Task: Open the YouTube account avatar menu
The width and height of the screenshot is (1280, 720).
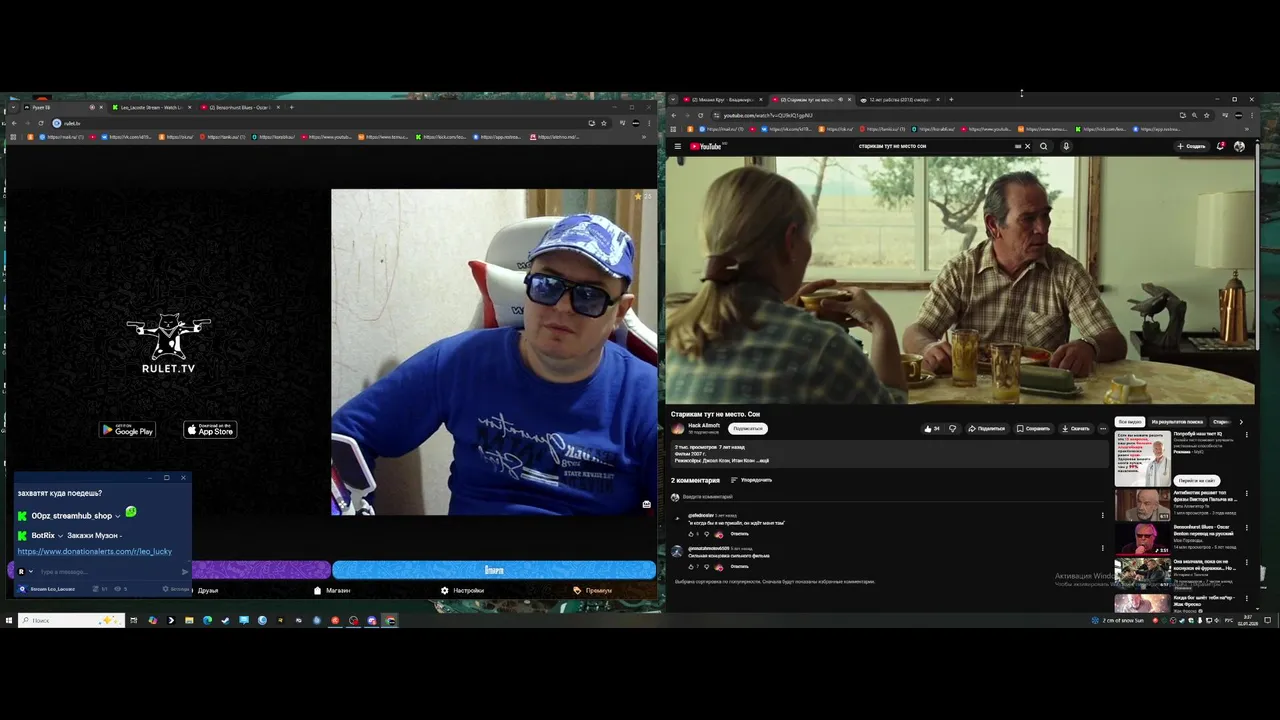Action: (1239, 146)
